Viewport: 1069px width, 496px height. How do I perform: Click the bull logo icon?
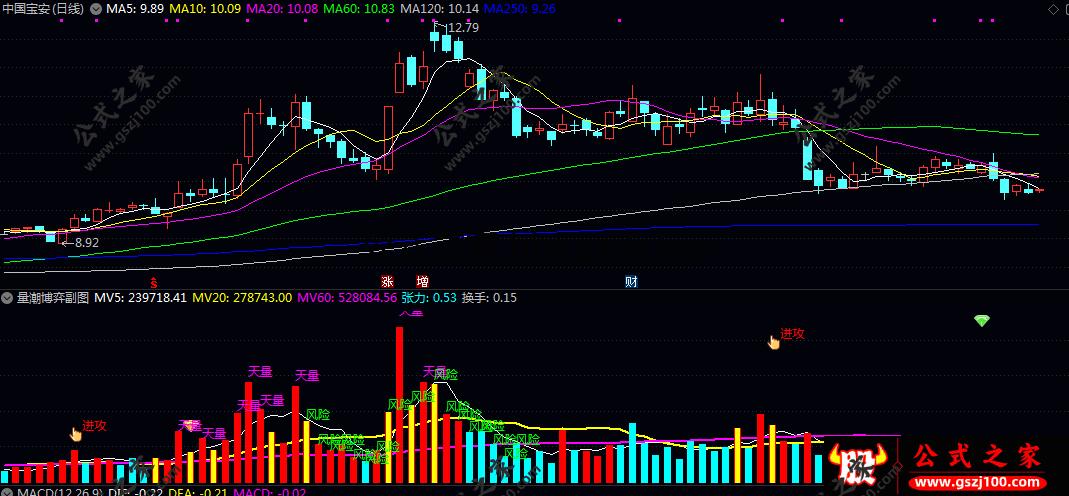point(857,463)
